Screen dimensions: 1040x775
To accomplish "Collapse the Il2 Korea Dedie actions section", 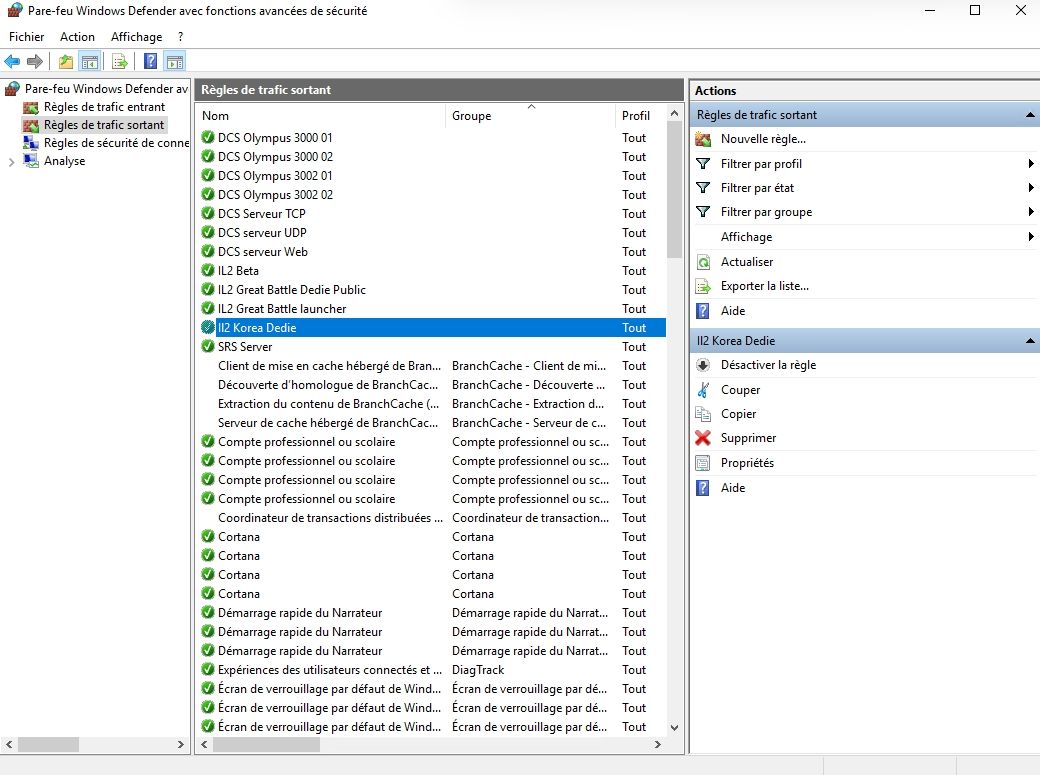I will click(1030, 340).
